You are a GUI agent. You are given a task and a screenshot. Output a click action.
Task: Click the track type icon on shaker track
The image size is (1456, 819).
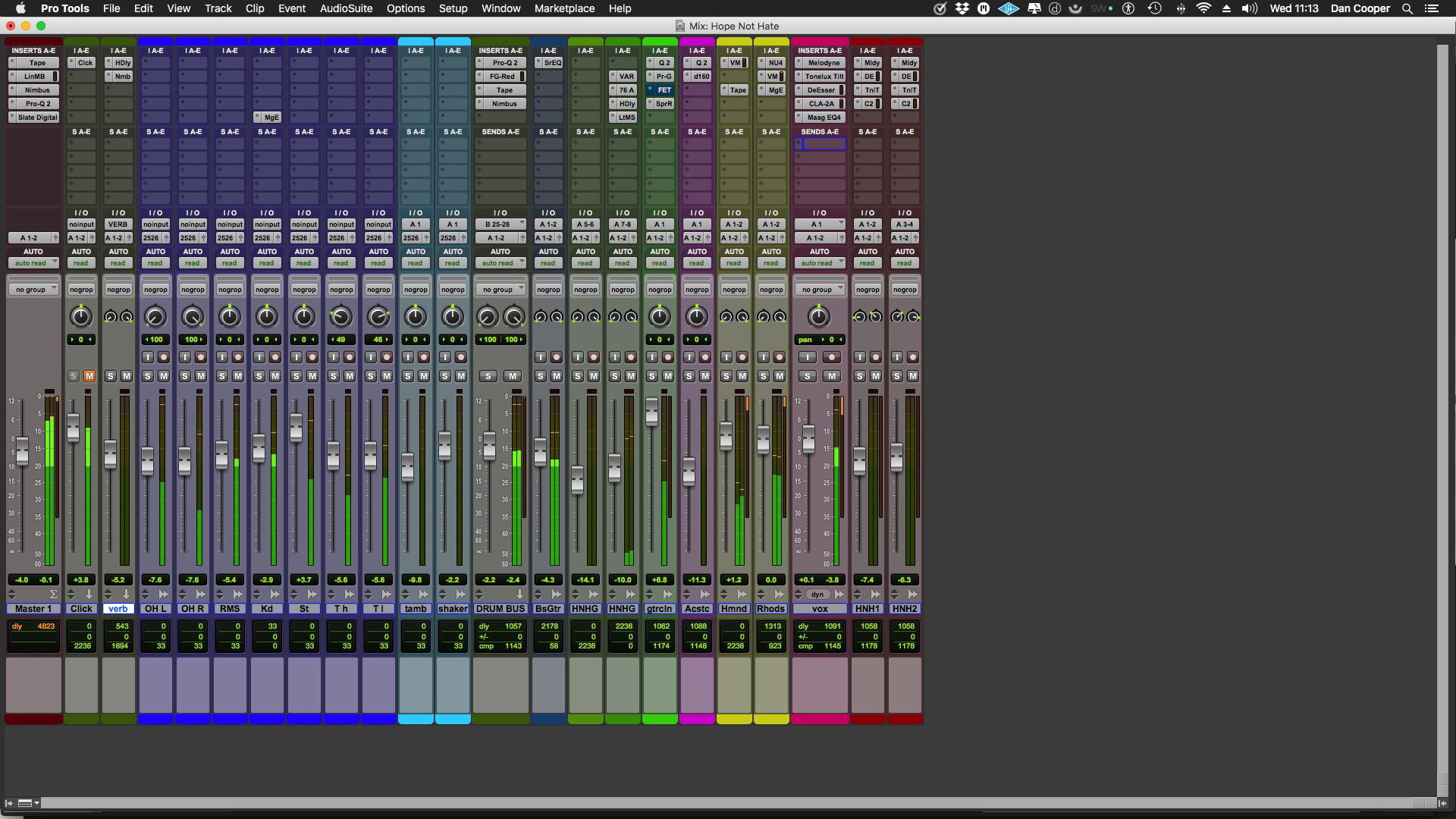coord(461,595)
